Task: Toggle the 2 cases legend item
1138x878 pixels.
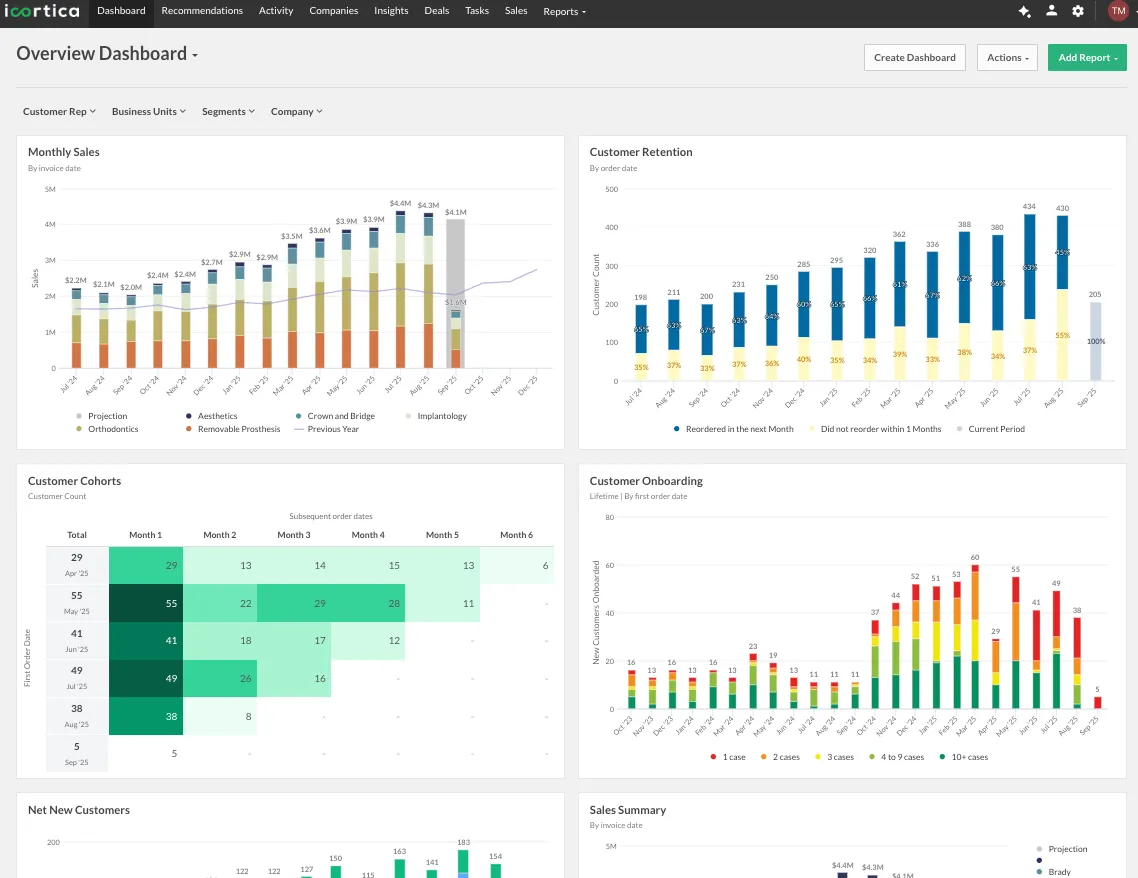Action: (x=780, y=757)
